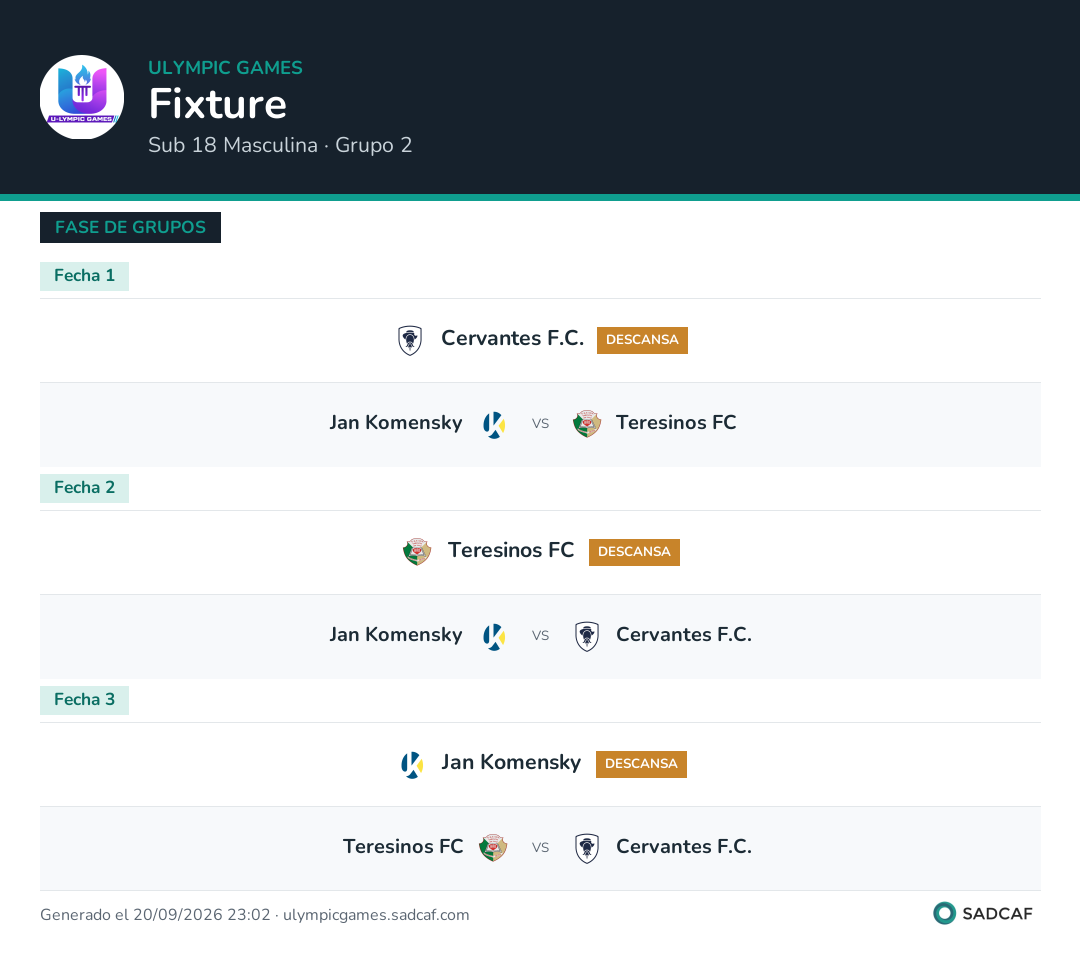Click DESCANSA badge next to Jan Komensky

(641, 764)
